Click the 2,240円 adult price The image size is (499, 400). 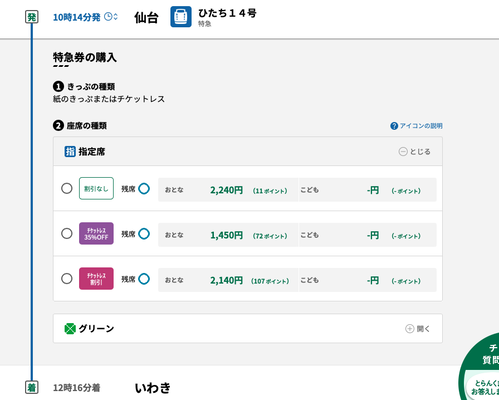pyautogui.click(x=226, y=190)
